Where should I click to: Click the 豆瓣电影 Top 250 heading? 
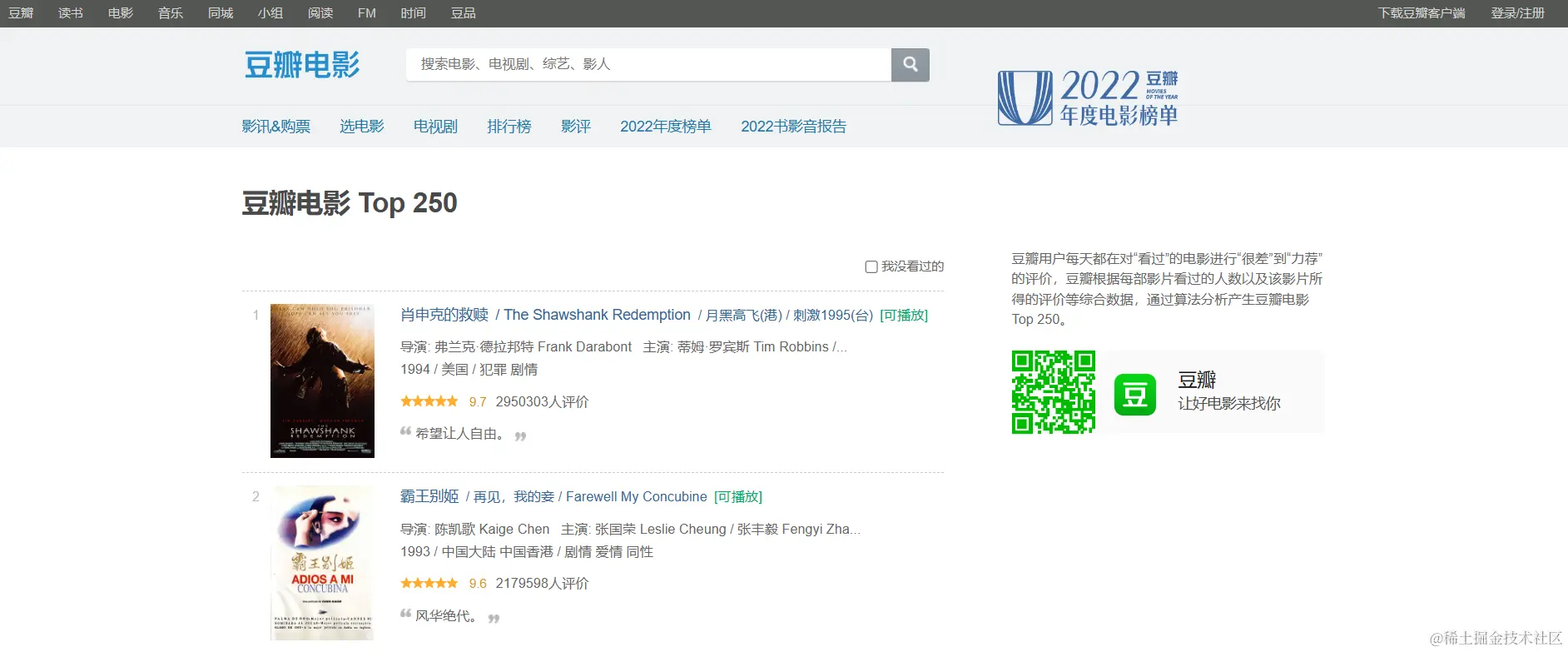coord(350,202)
